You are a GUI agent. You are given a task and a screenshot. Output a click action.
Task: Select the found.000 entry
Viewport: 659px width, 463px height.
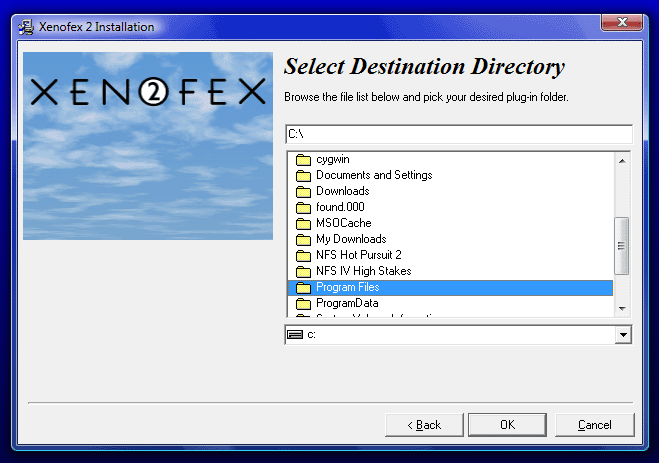point(340,207)
